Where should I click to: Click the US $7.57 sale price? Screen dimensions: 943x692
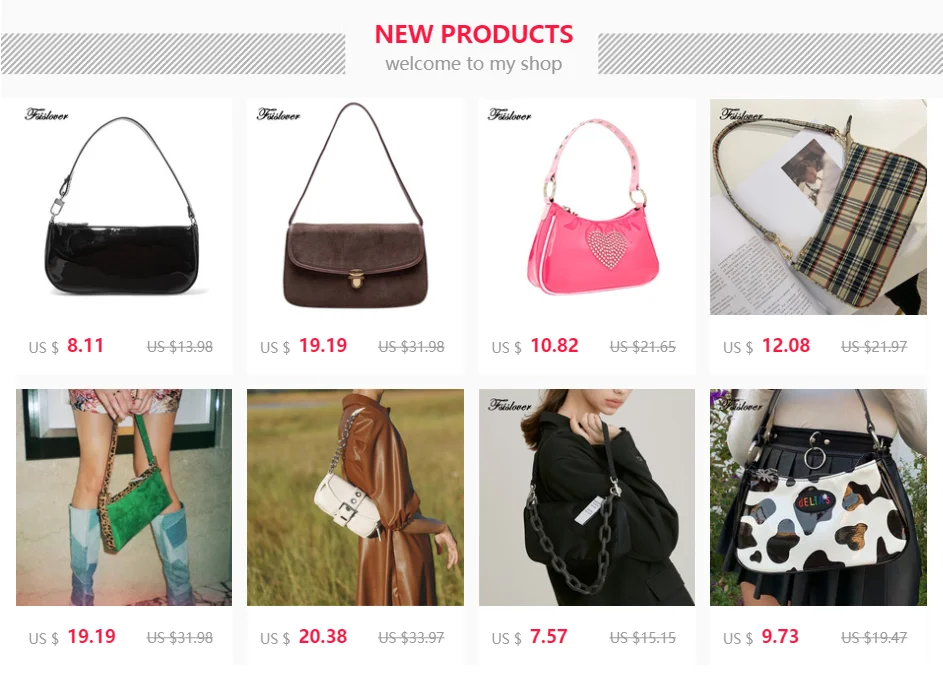530,637
